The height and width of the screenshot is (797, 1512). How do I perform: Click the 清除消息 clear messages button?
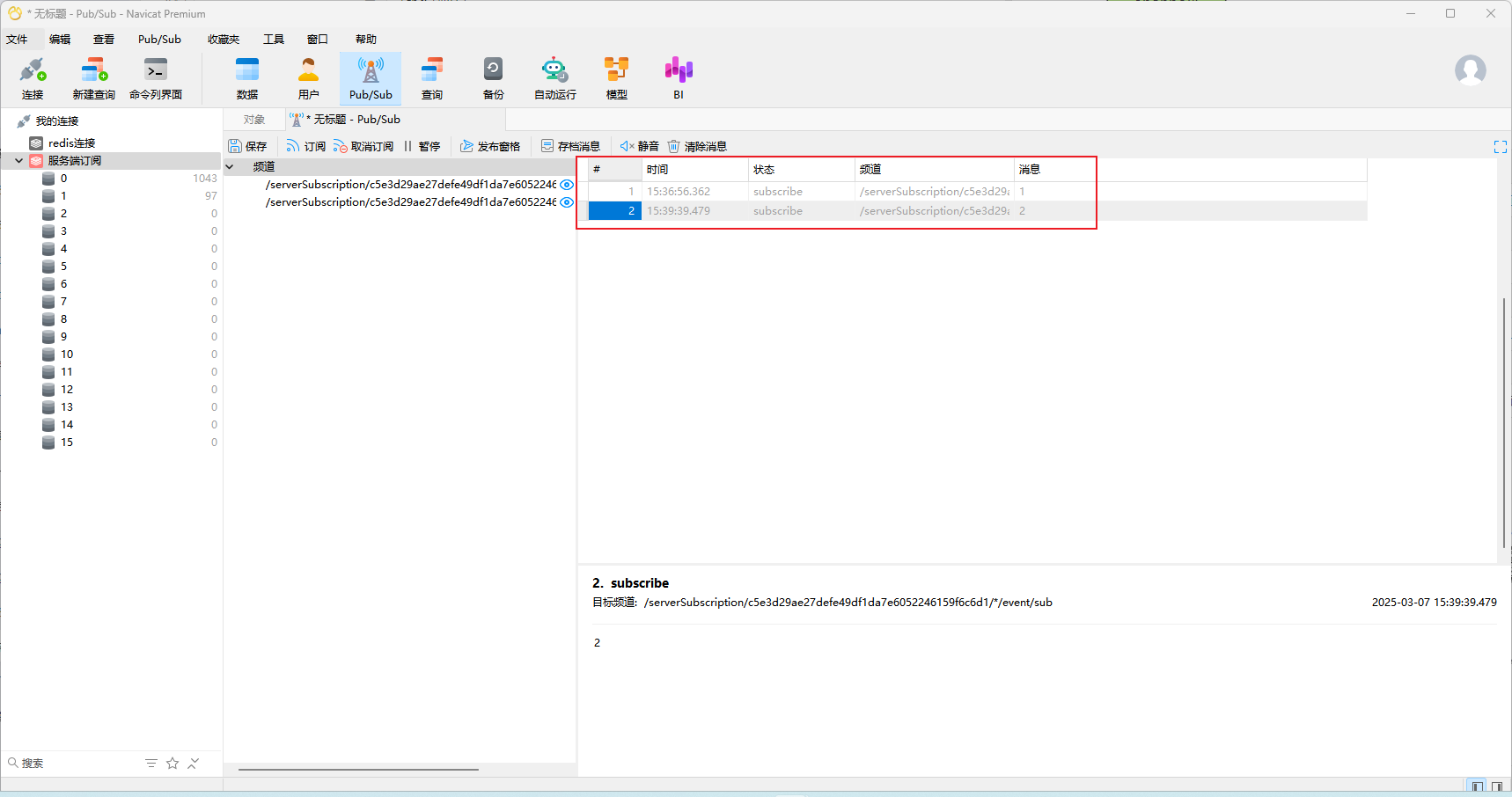(697, 146)
